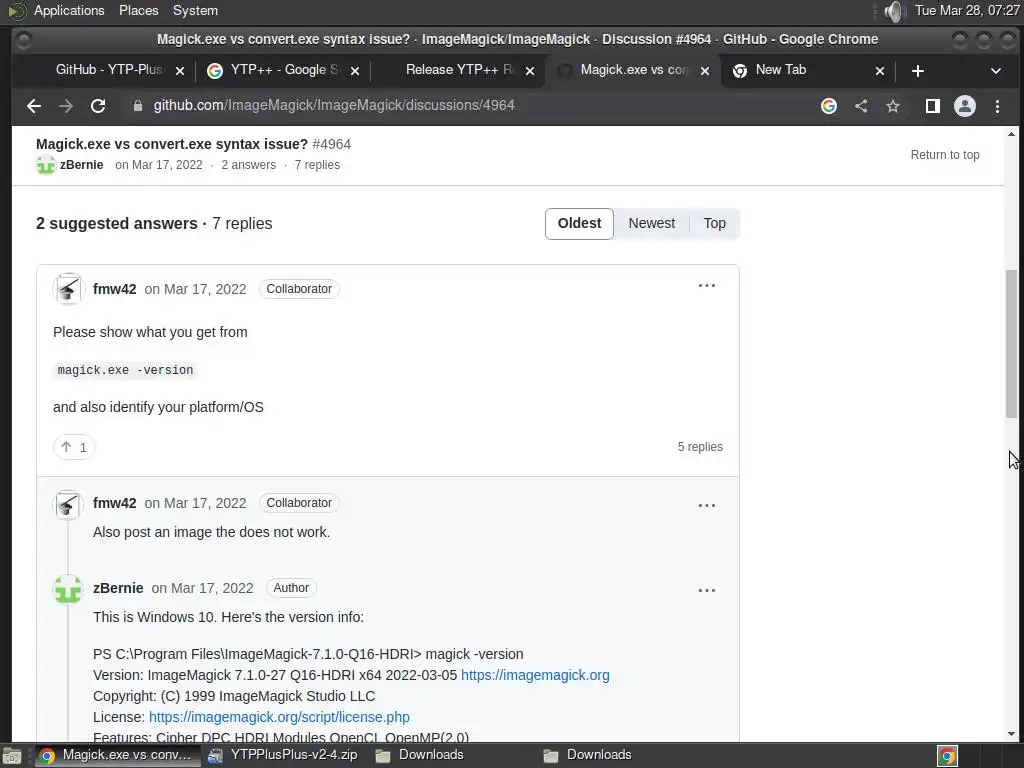Click the volume speaker icon
The width and height of the screenshot is (1024, 768).
pos(893,11)
